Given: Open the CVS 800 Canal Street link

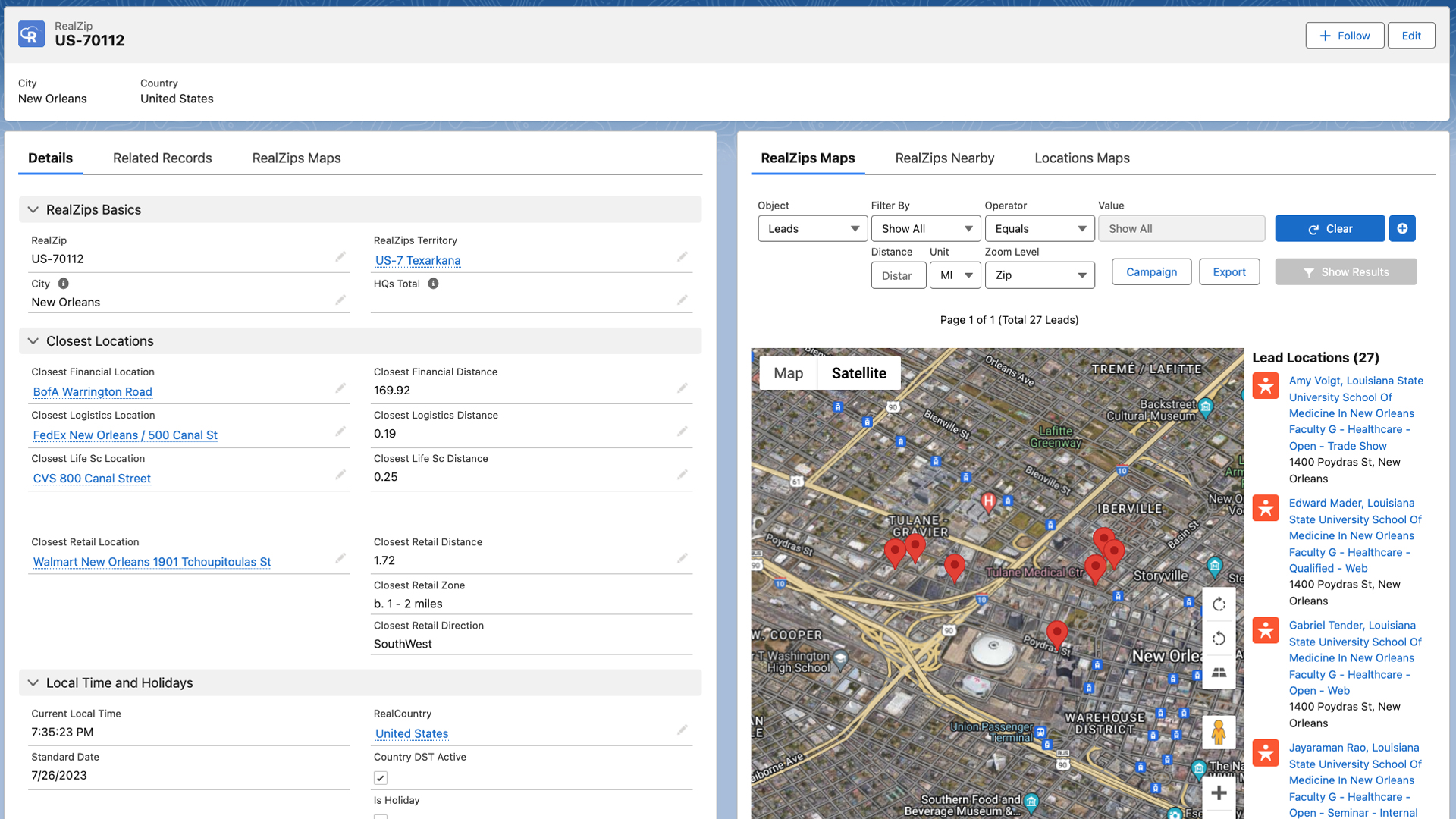Looking at the screenshot, I should tap(92, 479).
